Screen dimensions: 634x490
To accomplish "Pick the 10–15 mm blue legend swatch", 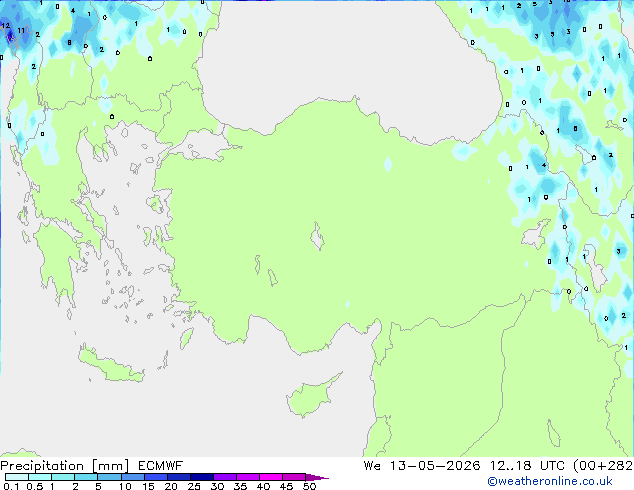I will coord(132,477).
